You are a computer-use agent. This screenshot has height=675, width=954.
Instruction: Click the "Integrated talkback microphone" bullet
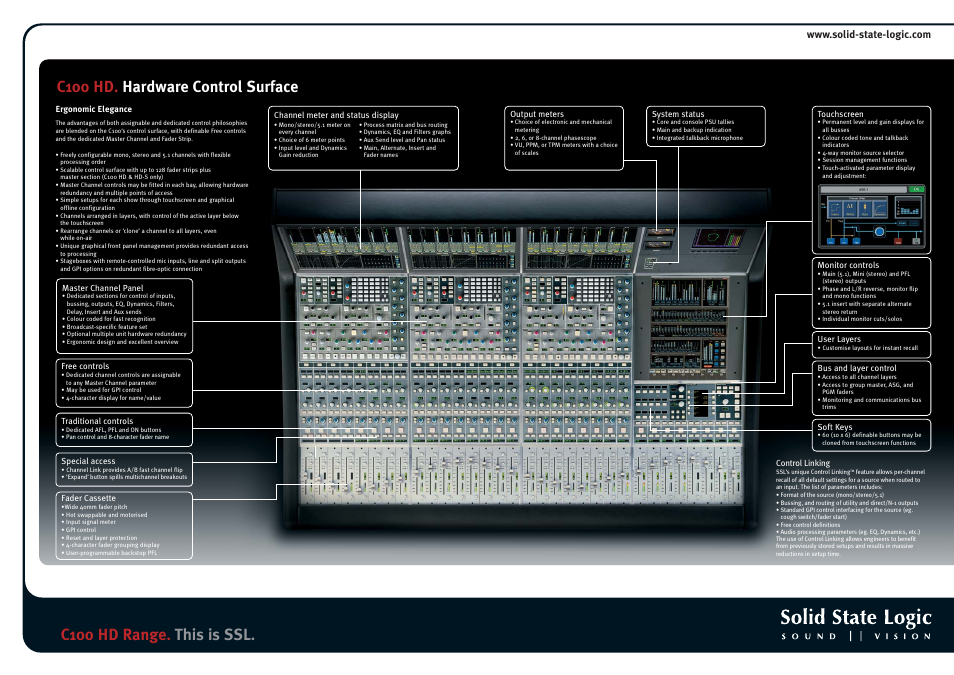(x=697, y=138)
